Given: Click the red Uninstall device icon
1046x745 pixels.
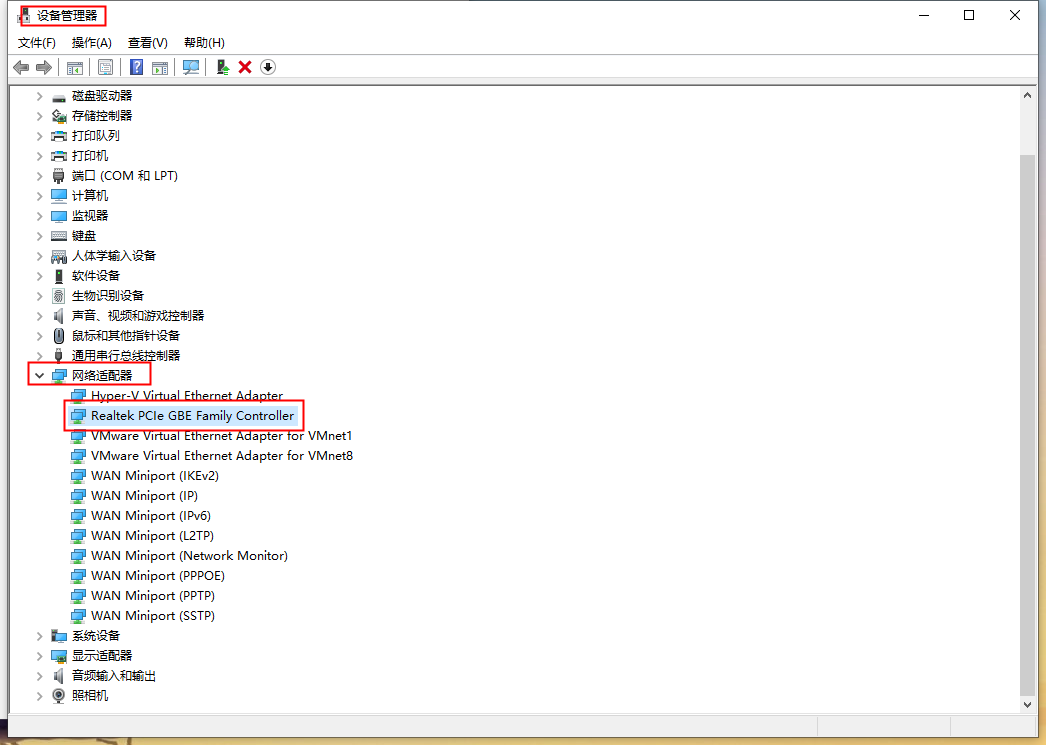Looking at the screenshot, I should [x=243, y=67].
